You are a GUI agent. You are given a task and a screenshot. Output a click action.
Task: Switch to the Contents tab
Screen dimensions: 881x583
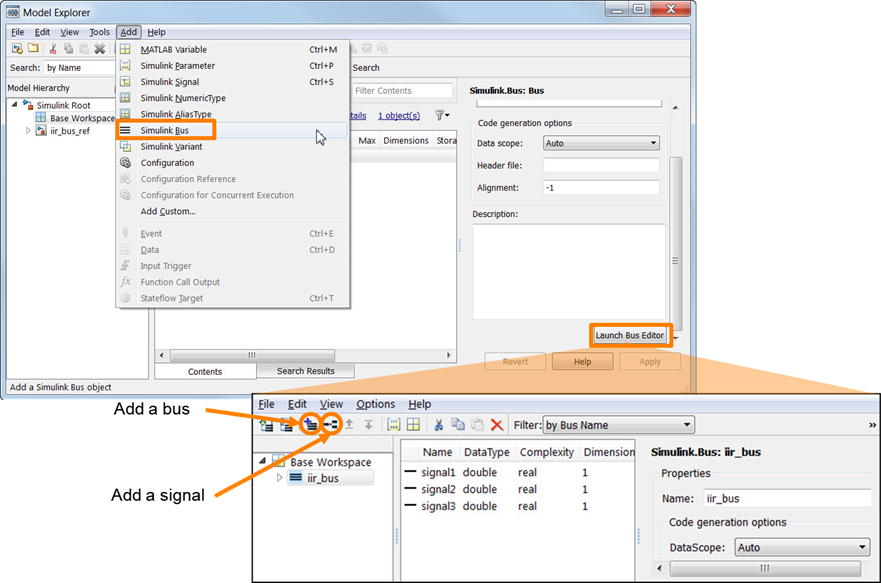[x=205, y=371]
